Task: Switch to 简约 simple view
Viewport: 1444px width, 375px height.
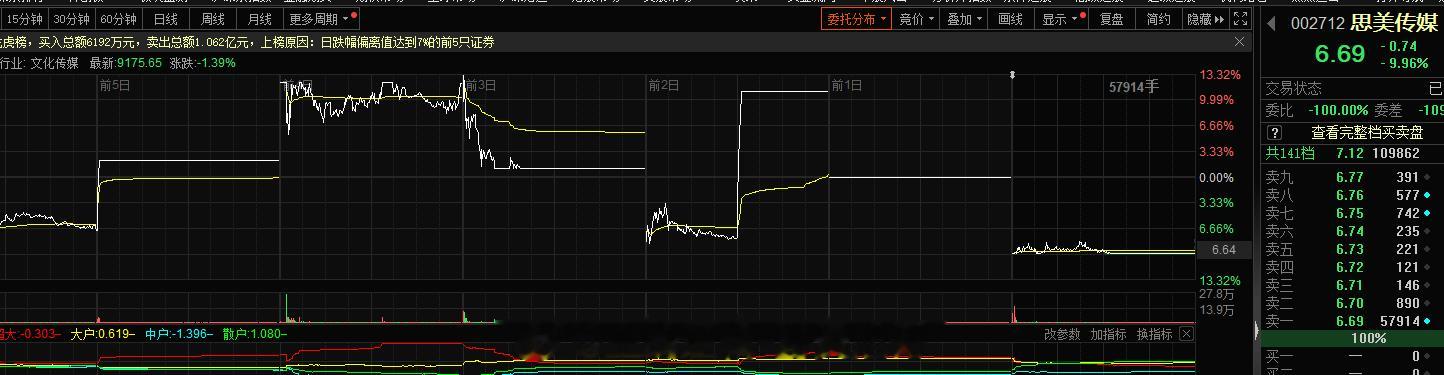Action: click(x=1158, y=19)
